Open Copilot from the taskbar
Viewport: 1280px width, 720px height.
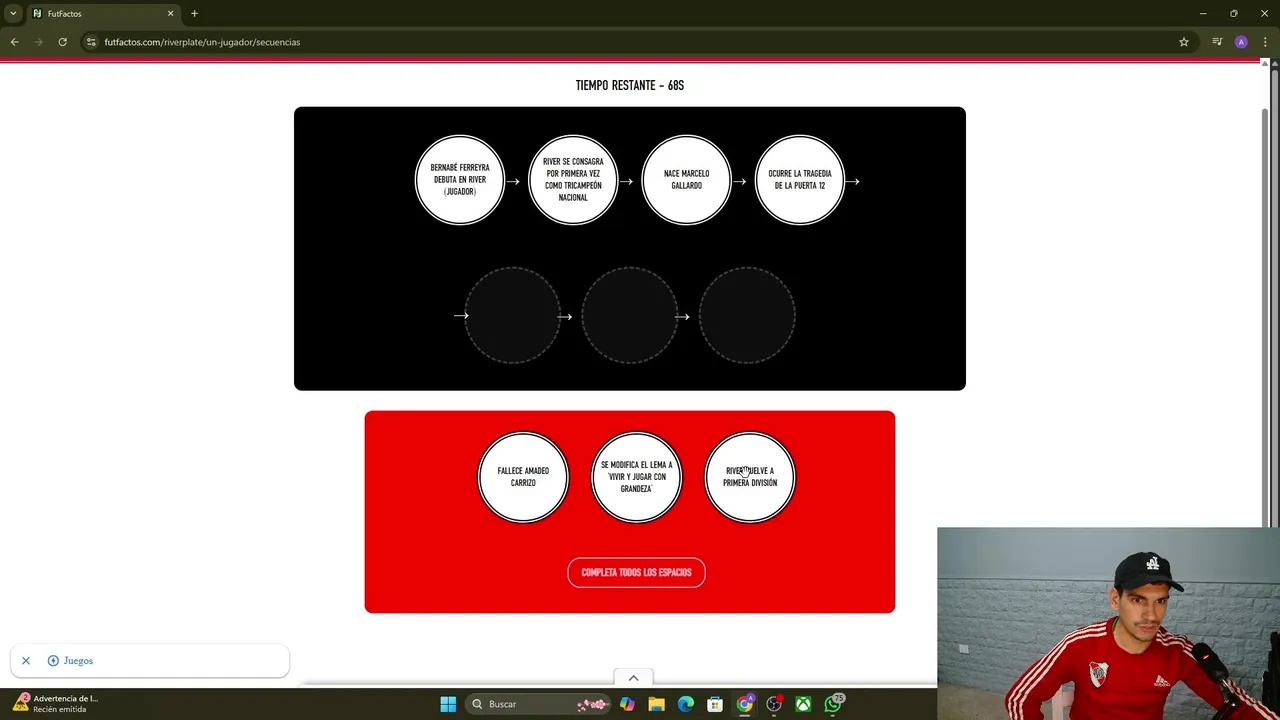pyautogui.click(x=627, y=704)
